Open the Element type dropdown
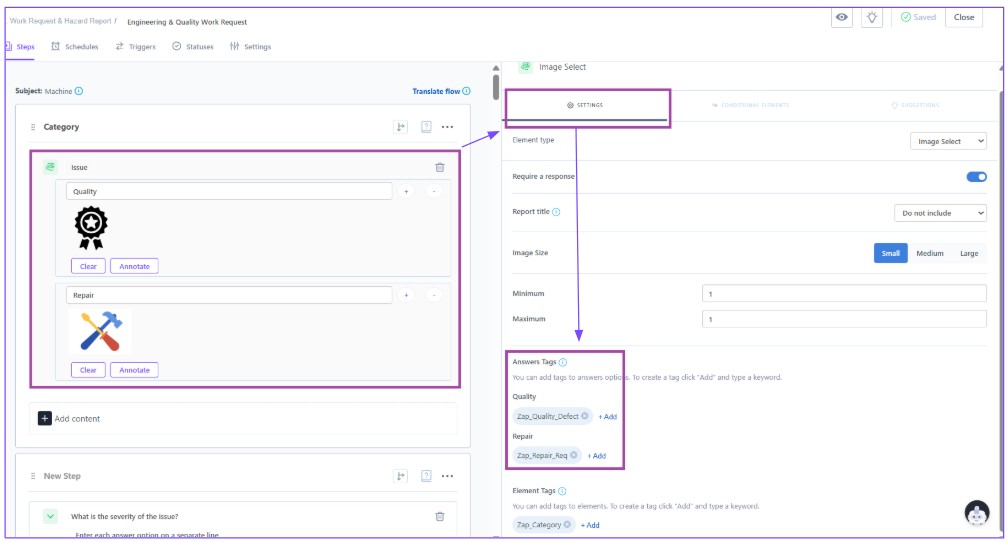The image size is (1008, 542). pos(948,142)
